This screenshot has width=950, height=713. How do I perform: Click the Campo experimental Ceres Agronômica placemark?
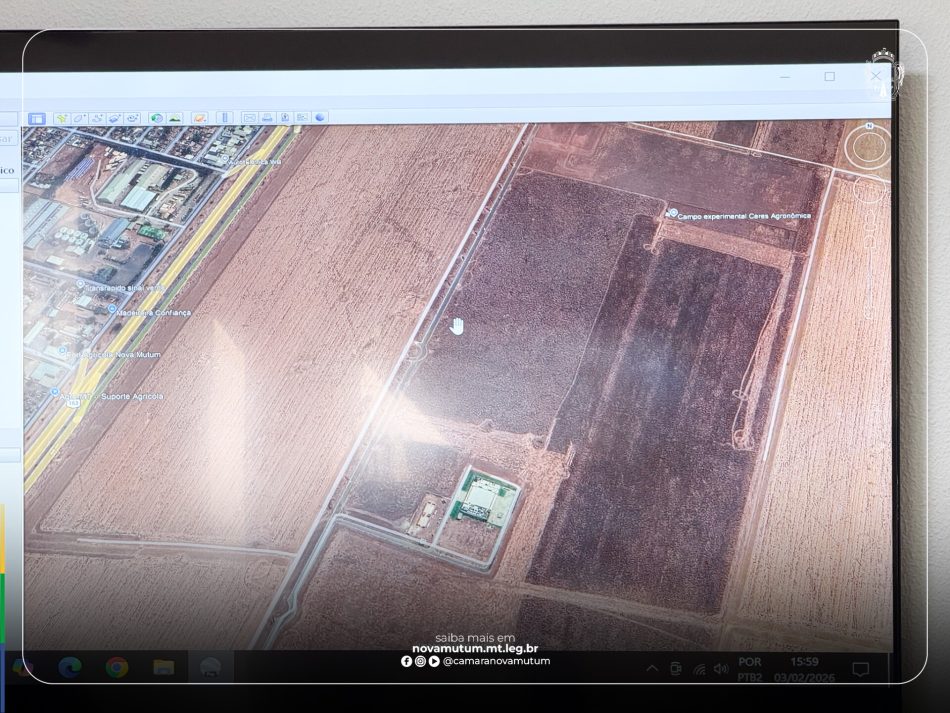coord(673,213)
